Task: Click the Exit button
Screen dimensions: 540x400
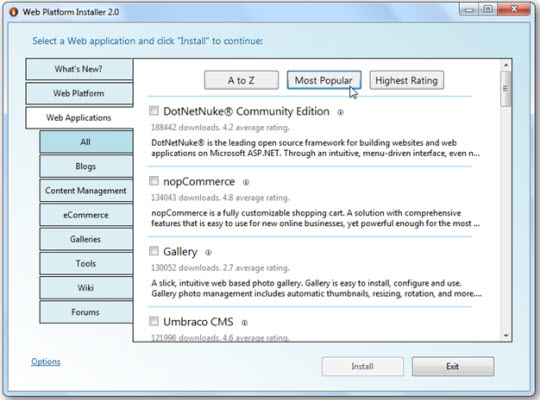Action: (x=453, y=366)
